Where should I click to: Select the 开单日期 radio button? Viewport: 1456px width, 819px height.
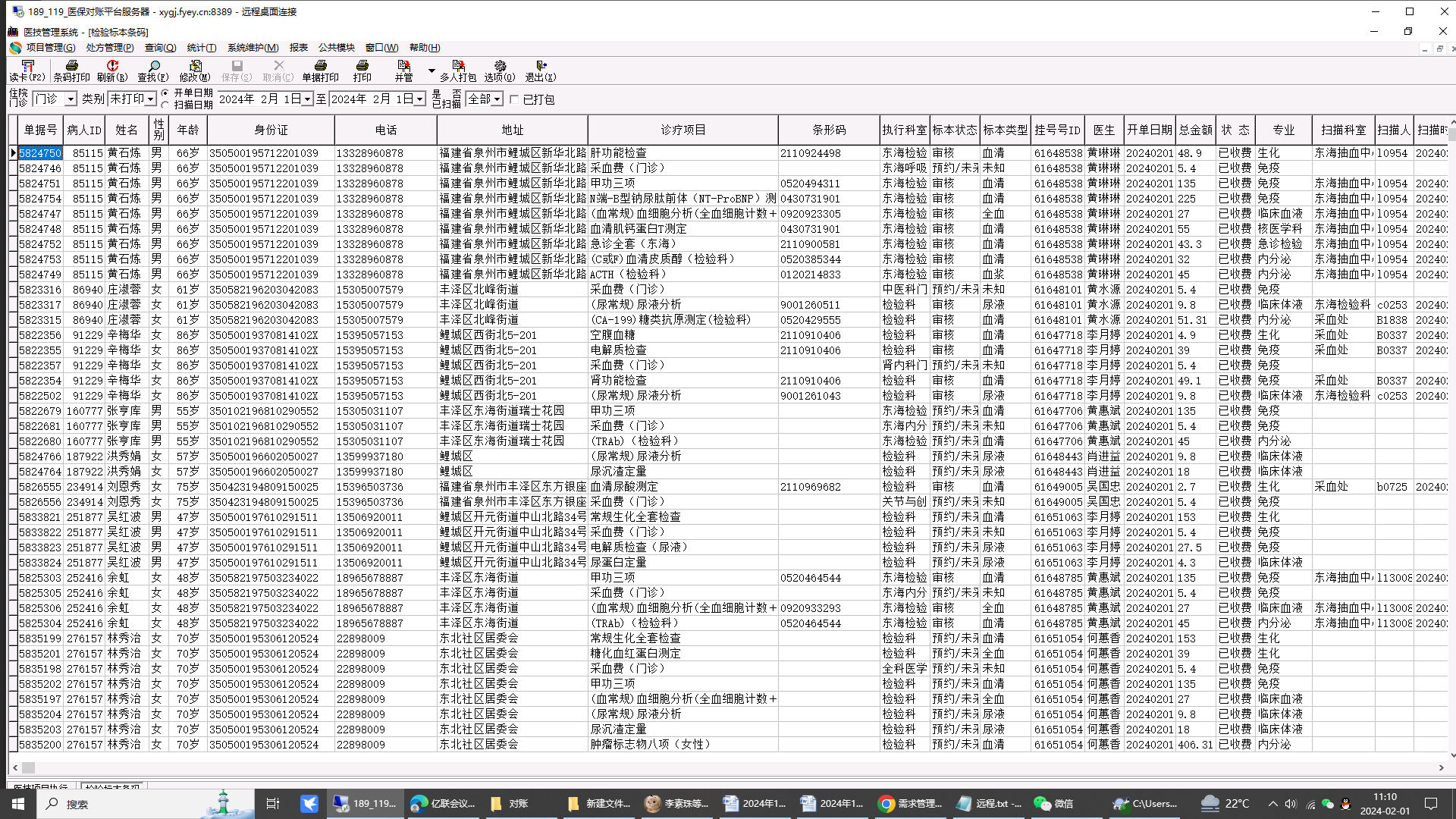pyautogui.click(x=165, y=93)
